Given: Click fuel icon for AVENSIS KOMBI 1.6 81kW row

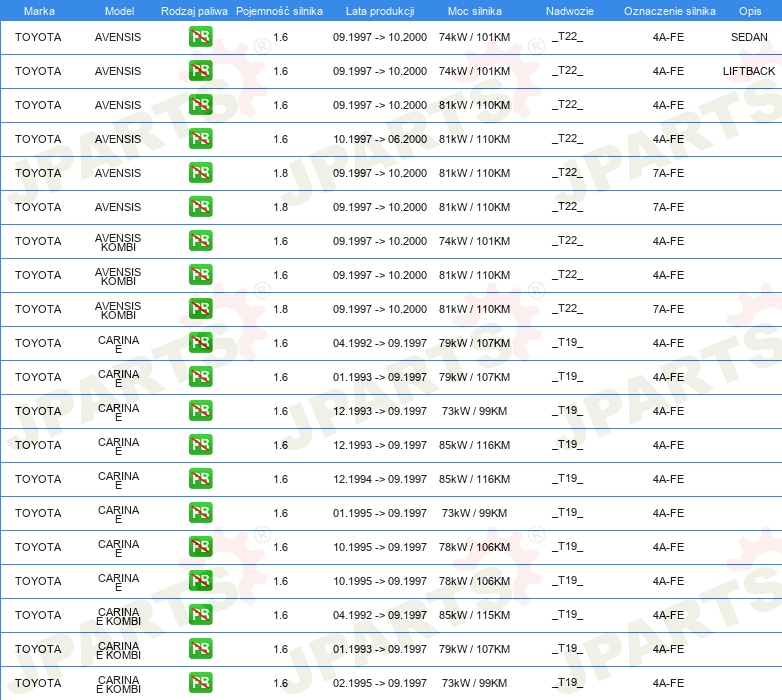Looking at the screenshot, I should pyautogui.click(x=200, y=275).
